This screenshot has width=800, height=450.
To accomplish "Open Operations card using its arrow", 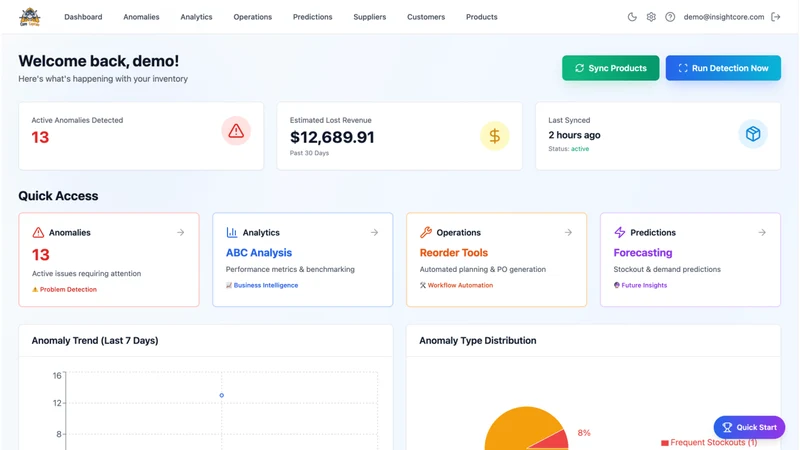I will [x=568, y=232].
